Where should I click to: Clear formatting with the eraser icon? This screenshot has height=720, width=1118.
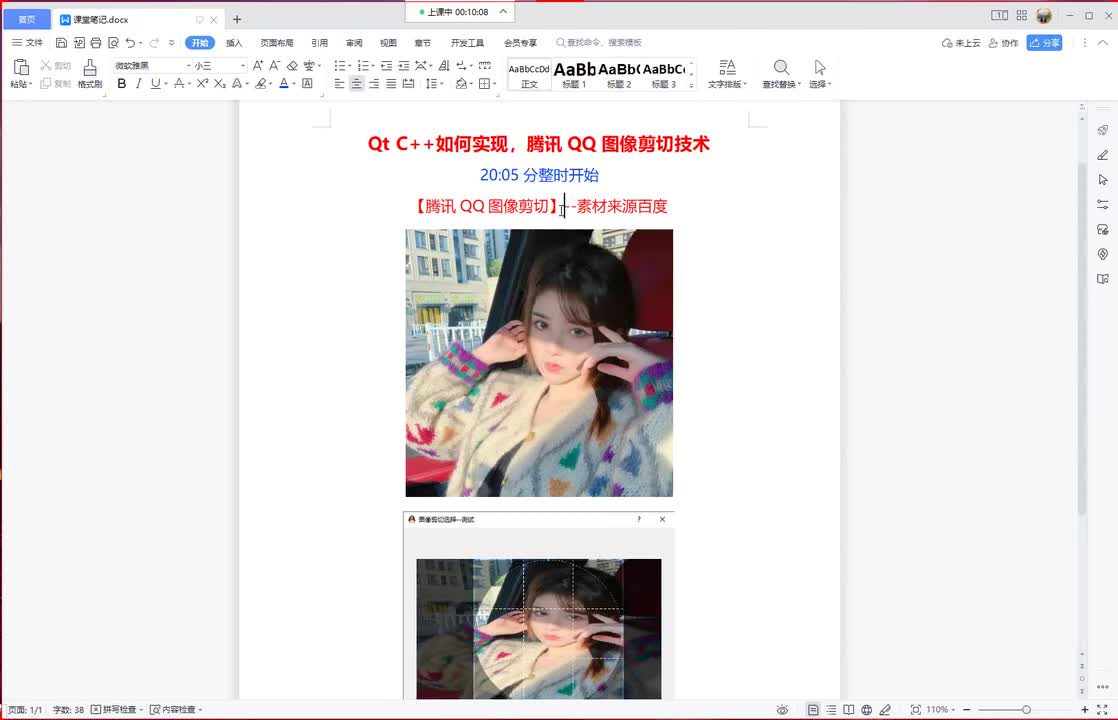coord(292,66)
